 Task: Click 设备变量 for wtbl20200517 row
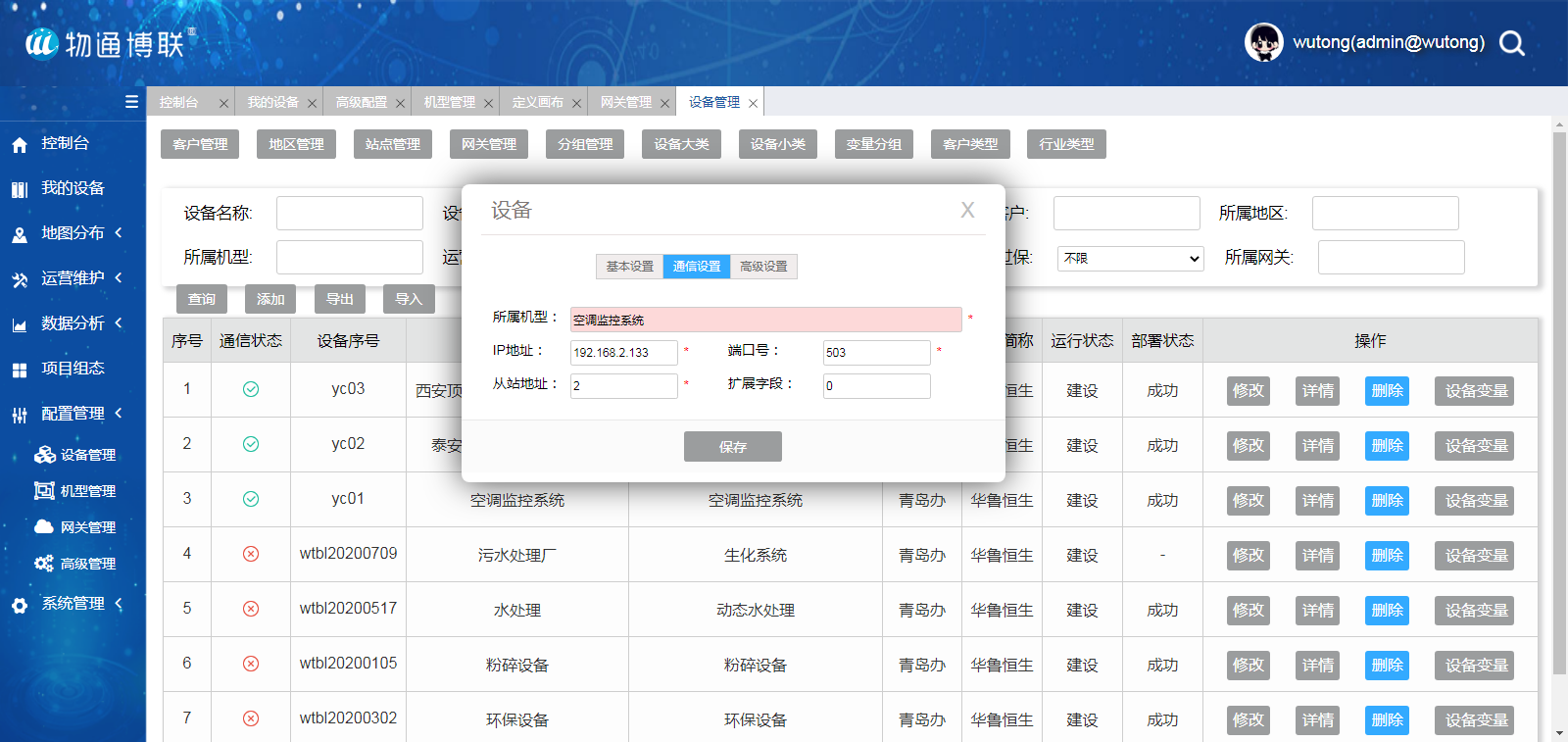click(1477, 611)
